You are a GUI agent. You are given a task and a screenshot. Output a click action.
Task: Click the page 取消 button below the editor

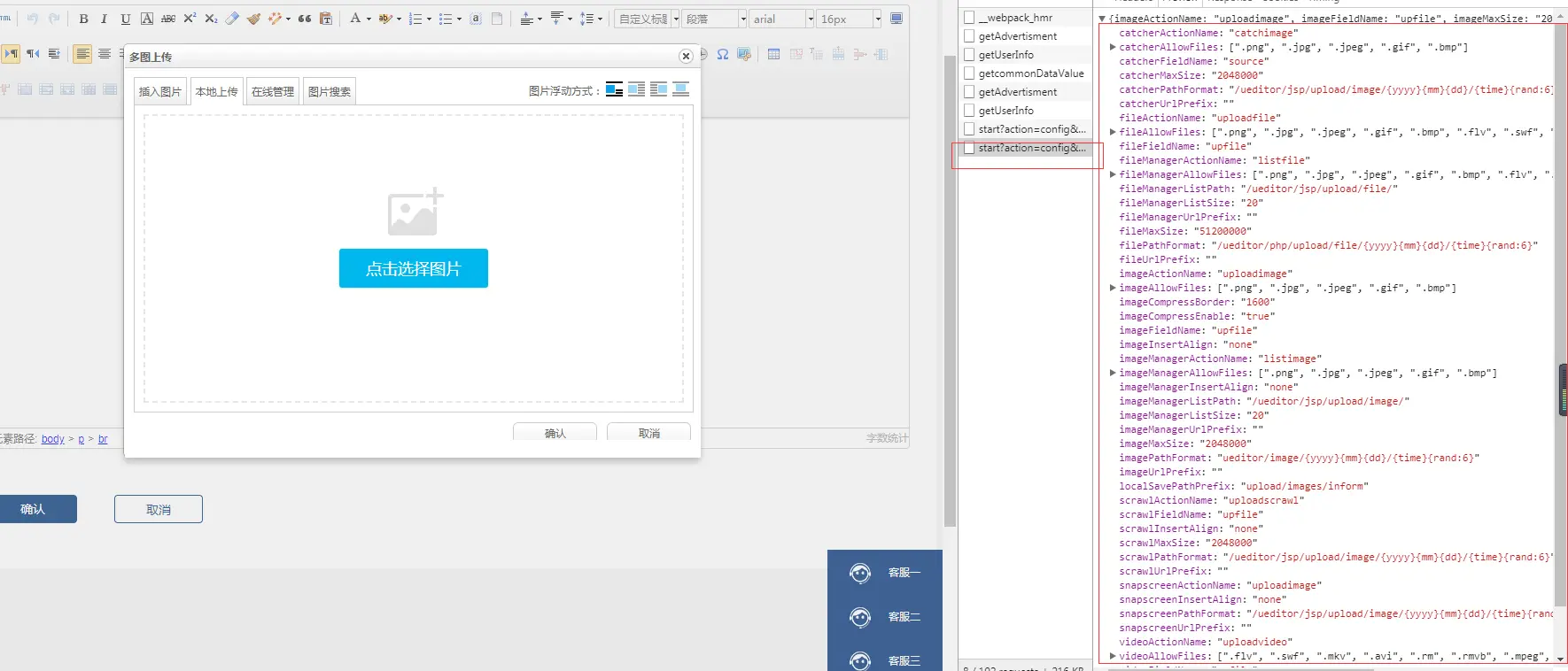[x=159, y=509]
